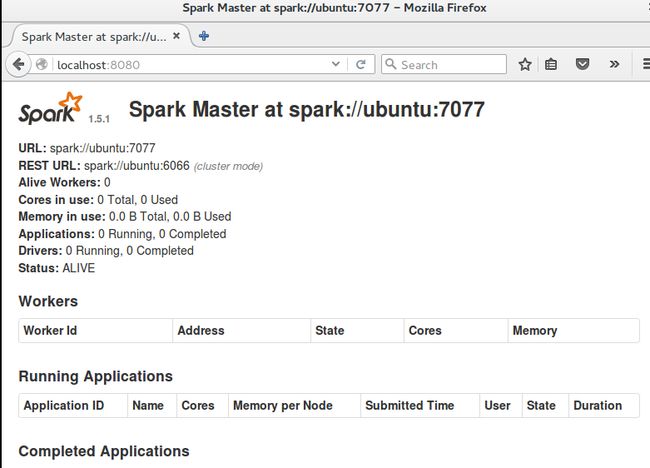
Task: Click the Cores in use line
Action: (98, 200)
